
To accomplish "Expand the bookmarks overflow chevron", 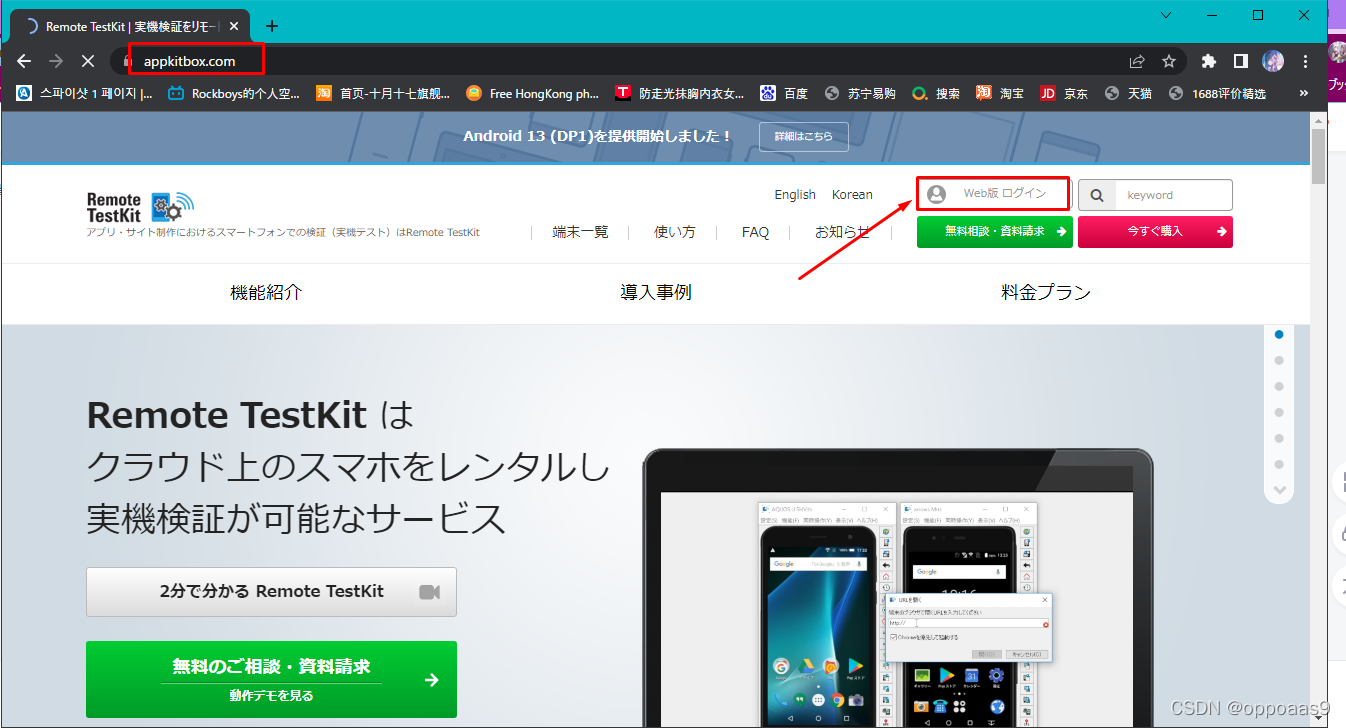I will click(1304, 93).
